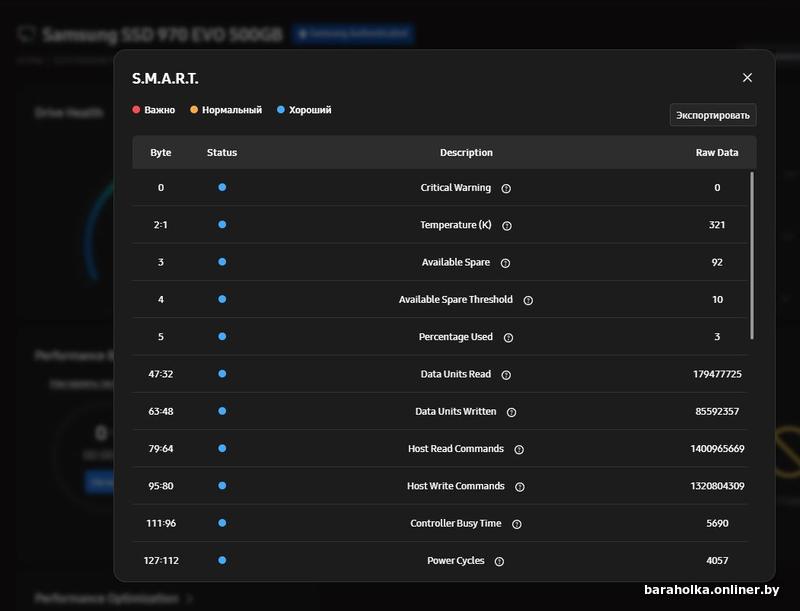Click byte range 63:48
The height and width of the screenshot is (611, 800).
pos(161,411)
